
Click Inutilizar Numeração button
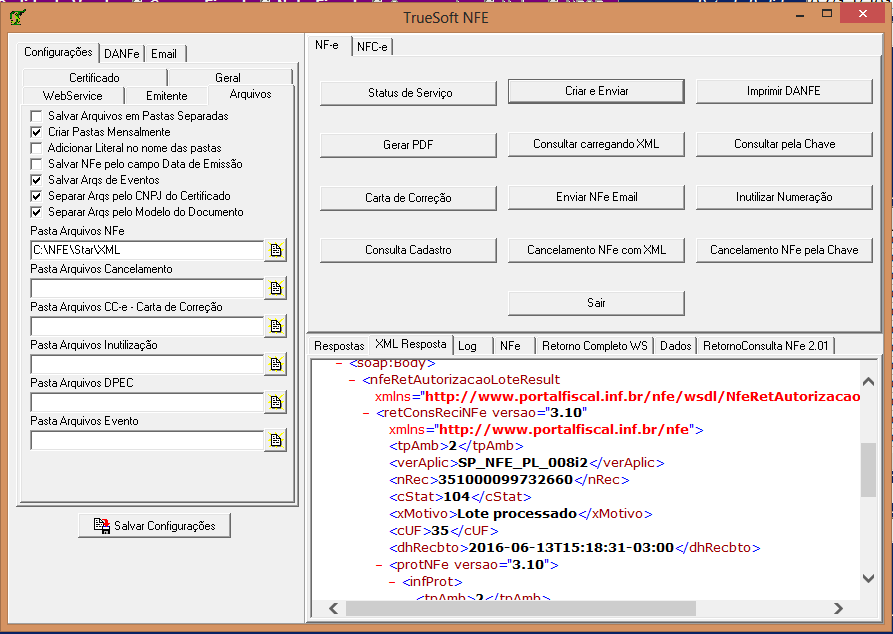[784, 197]
